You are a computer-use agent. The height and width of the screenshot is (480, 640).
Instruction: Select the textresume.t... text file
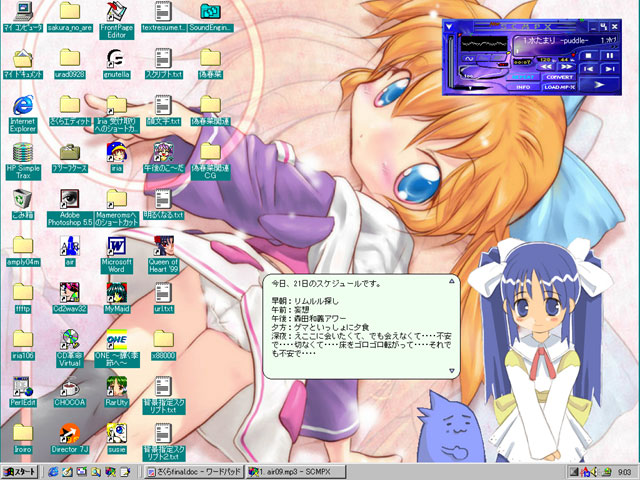coord(164,17)
